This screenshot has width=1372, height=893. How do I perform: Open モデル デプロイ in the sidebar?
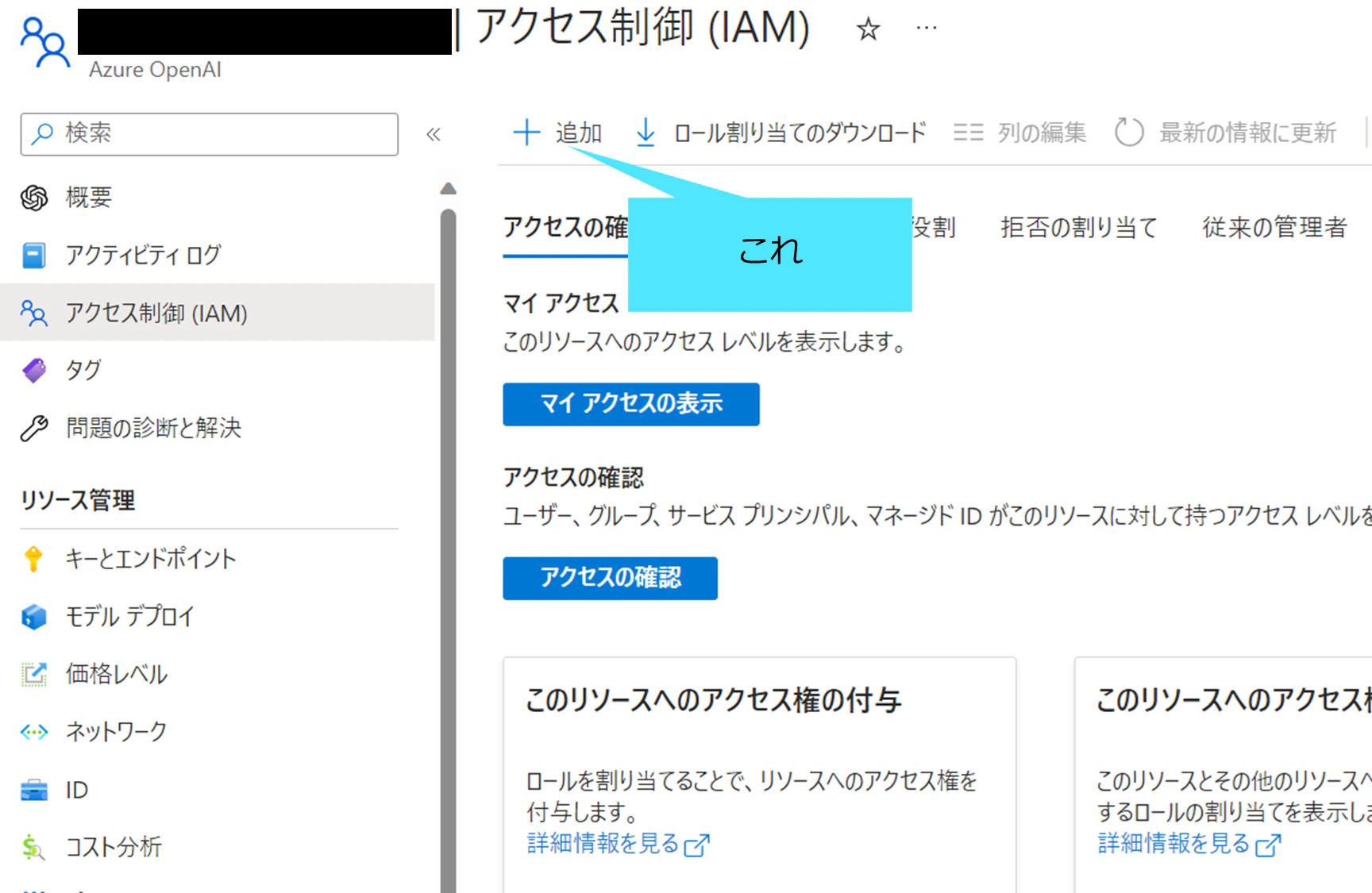(217, 616)
